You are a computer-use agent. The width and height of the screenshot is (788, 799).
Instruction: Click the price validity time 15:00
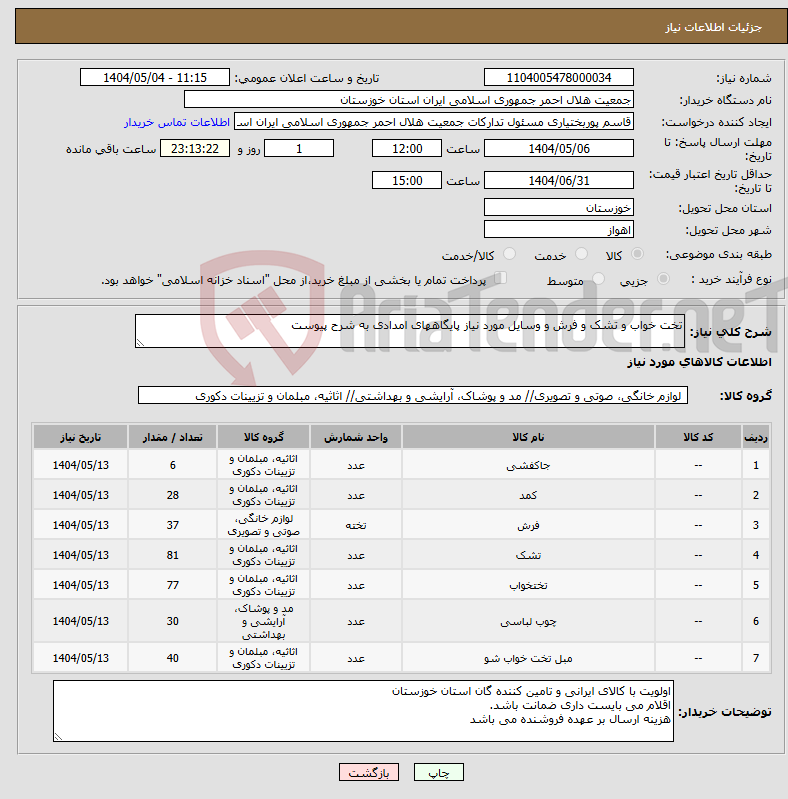pyautogui.click(x=407, y=180)
